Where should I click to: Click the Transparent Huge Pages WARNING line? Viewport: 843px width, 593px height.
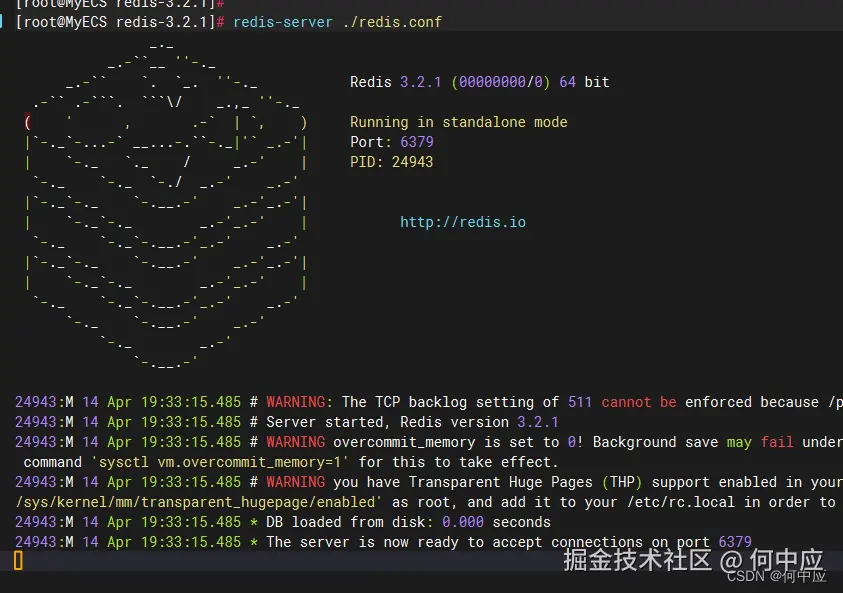pyautogui.click(x=428, y=482)
